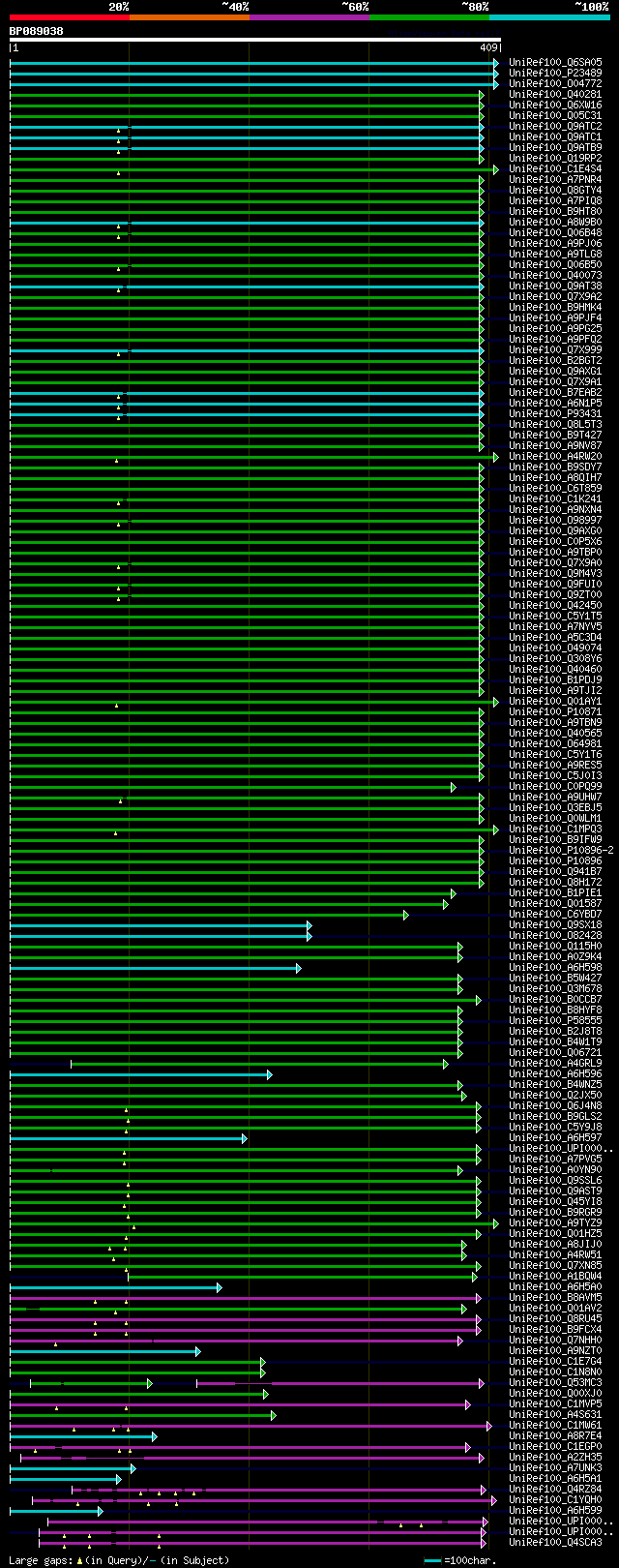Screen dimensions: 619x1568
Task: Click the purple ~60% identity legend segment
Action: pos(309,17)
